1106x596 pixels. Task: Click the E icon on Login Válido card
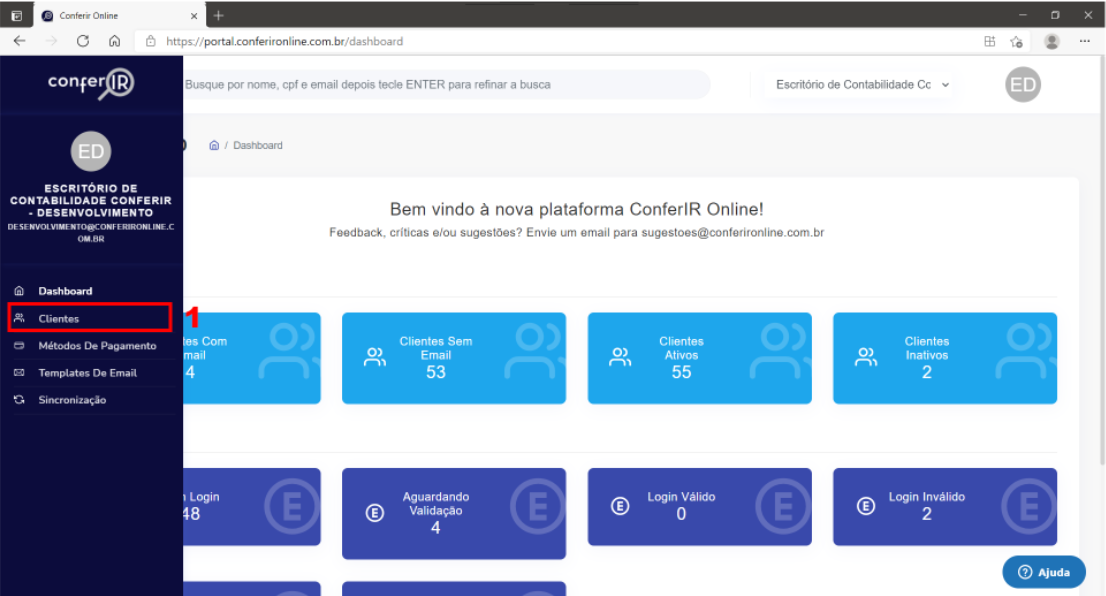[620, 506]
